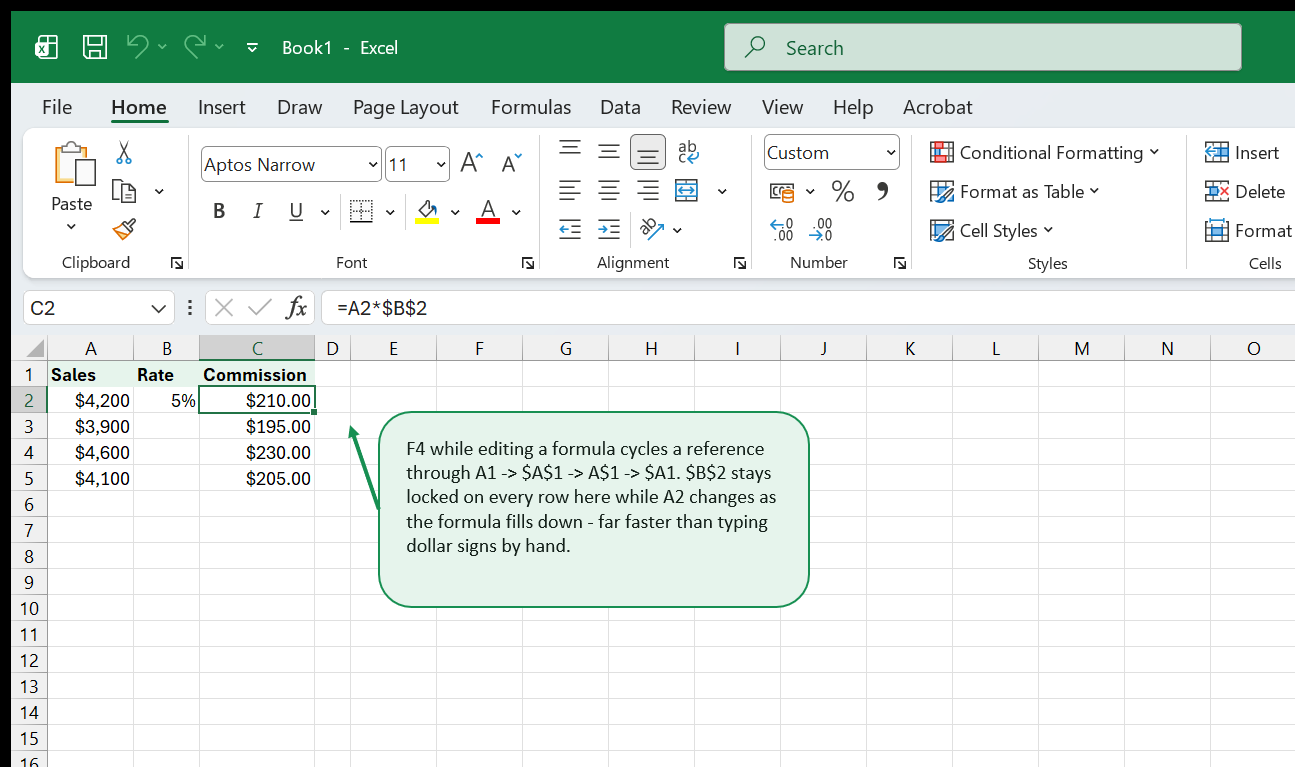
Task: Apply middle align icon
Action: pos(609,152)
